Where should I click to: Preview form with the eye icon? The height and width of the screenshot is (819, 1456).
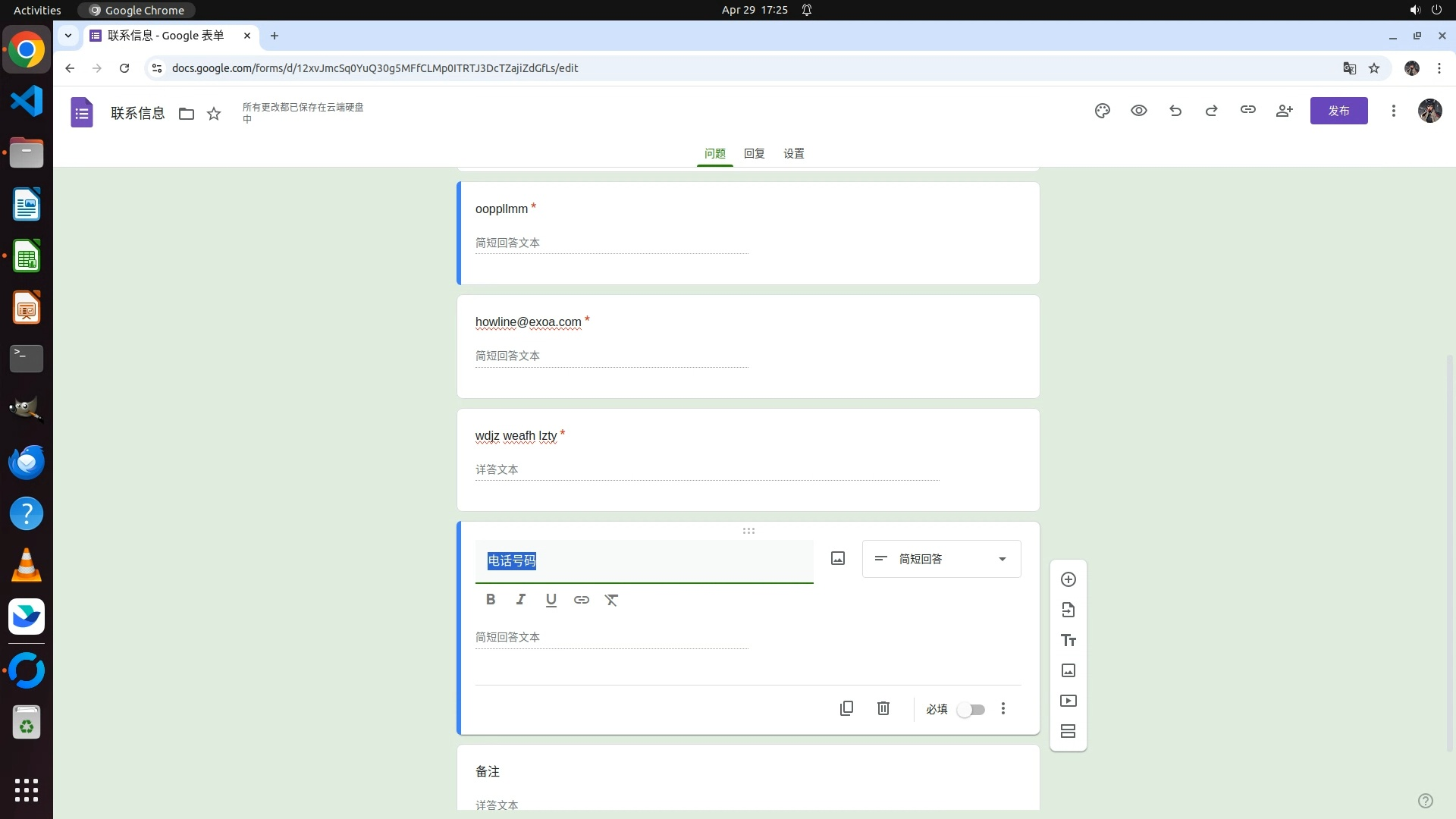click(1138, 111)
